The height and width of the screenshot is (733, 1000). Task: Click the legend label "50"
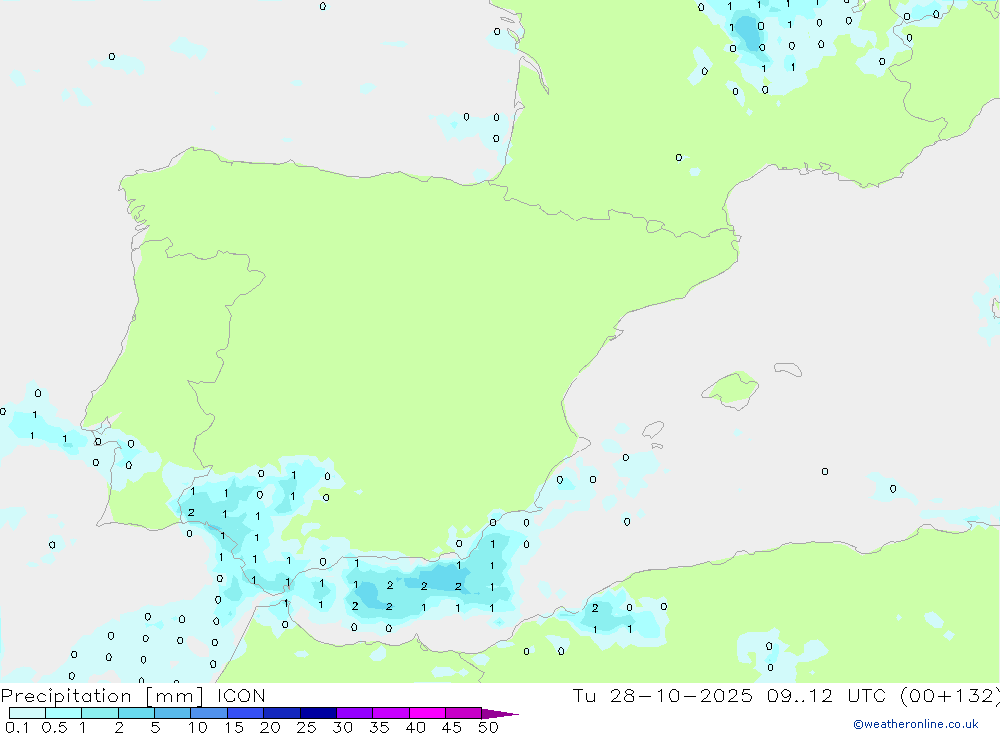489,727
